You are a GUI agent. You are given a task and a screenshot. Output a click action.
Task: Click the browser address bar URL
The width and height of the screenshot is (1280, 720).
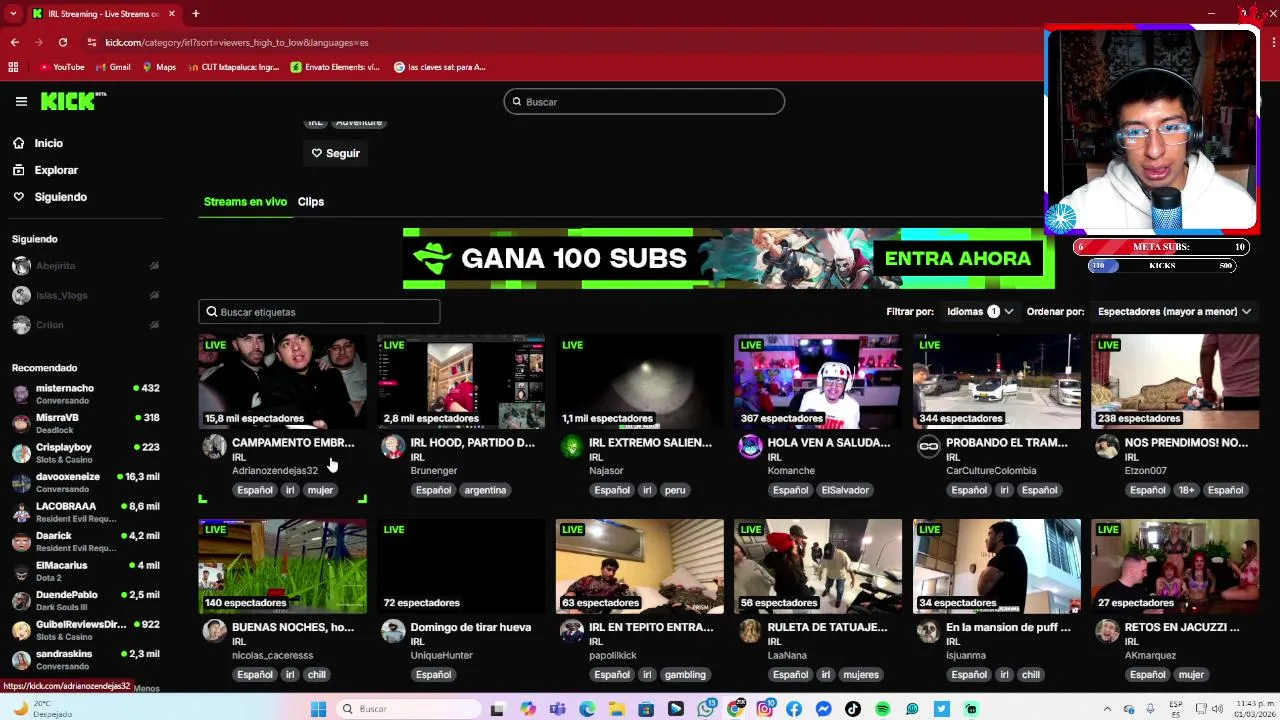(237, 42)
